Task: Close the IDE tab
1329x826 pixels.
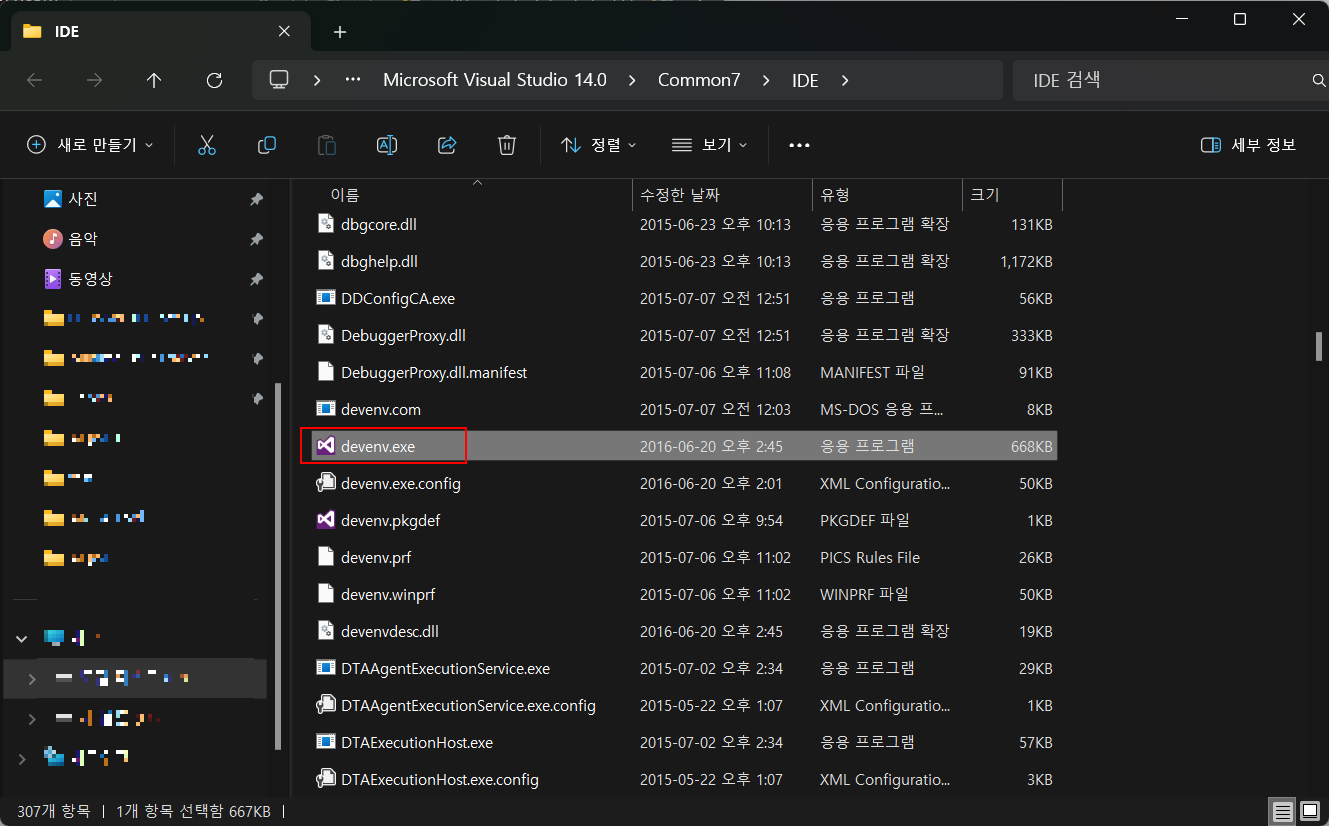Action: (284, 31)
